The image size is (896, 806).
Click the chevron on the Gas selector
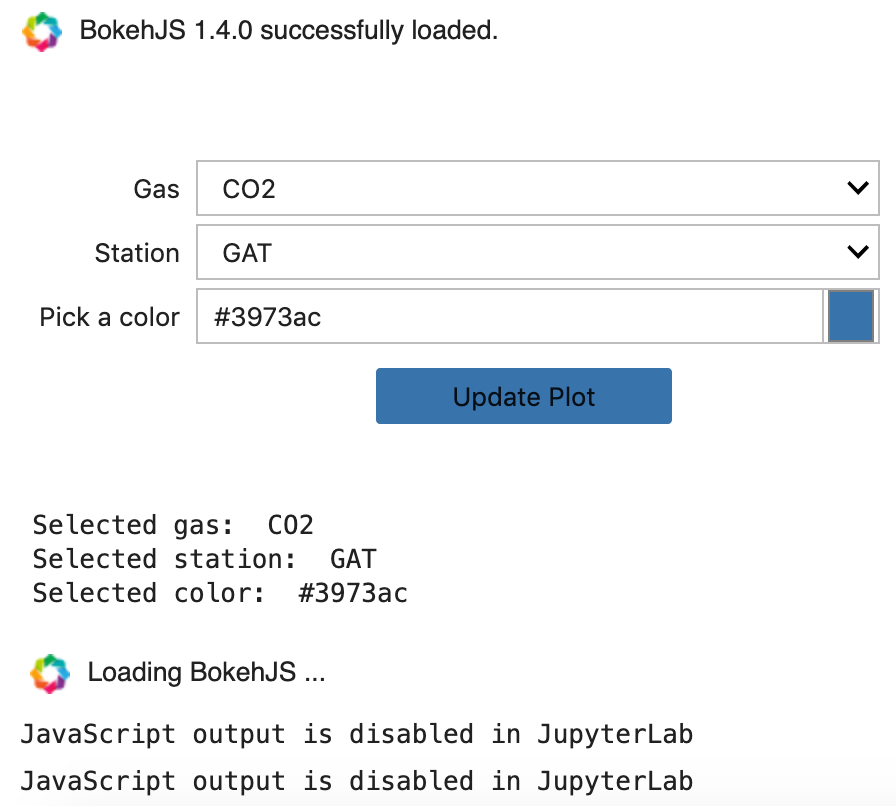tap(857, 188)
